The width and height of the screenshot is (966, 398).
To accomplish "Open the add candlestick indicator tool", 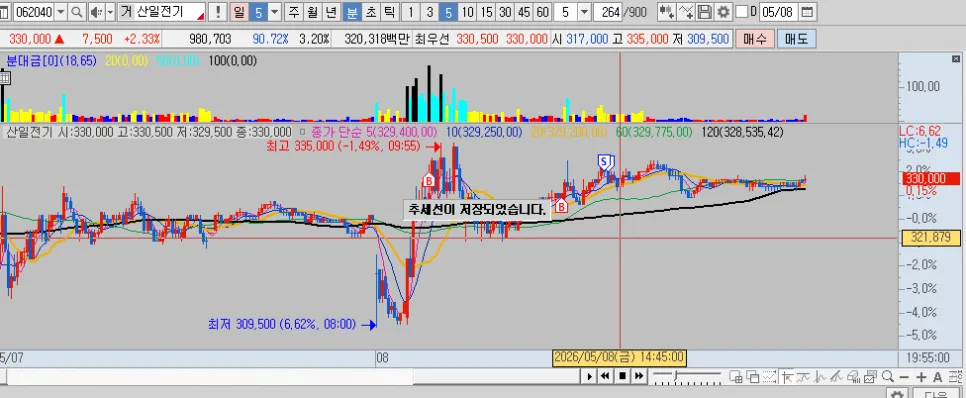I will (x=667, y=12).
